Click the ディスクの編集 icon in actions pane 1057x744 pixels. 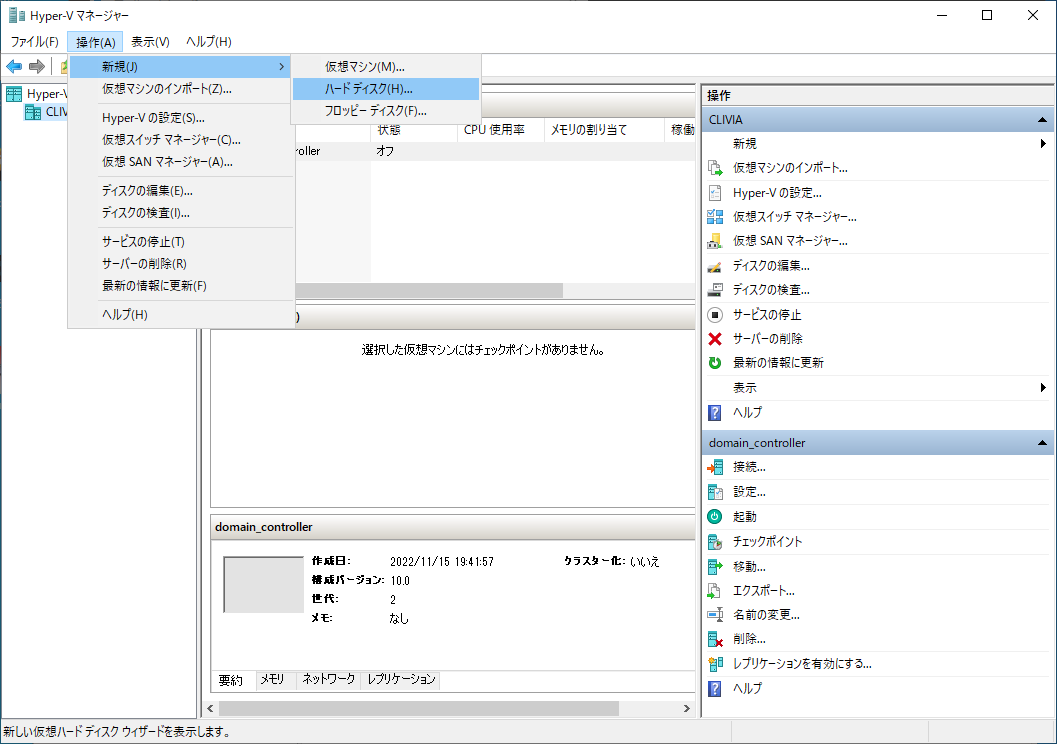coord(715,266)
